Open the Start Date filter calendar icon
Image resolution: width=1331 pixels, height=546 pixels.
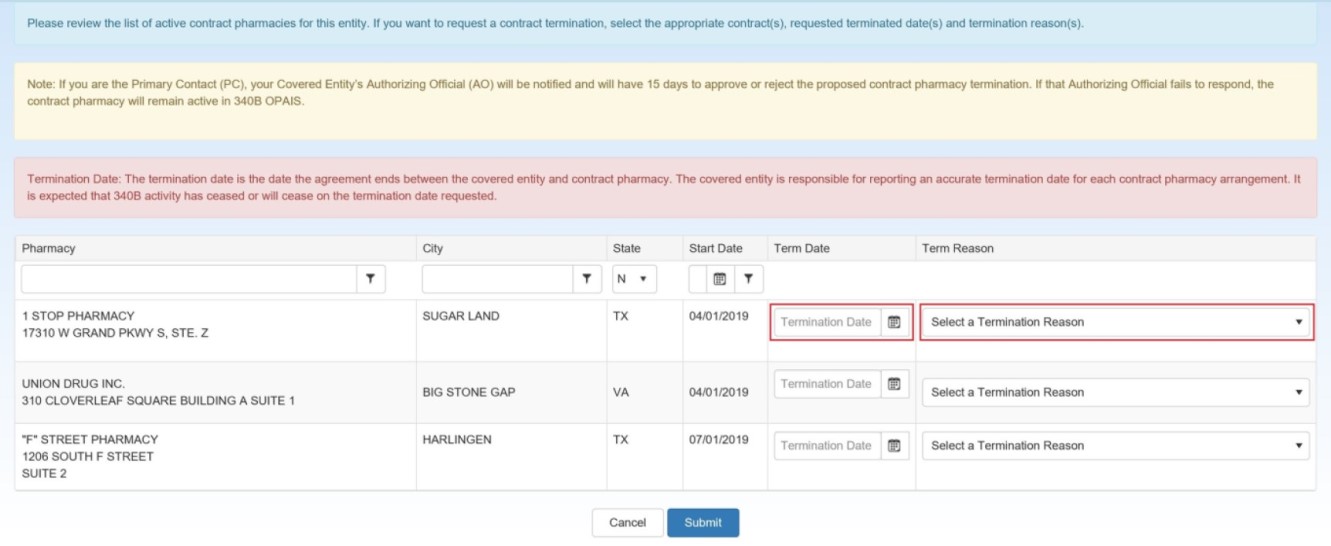pos(719,279)
